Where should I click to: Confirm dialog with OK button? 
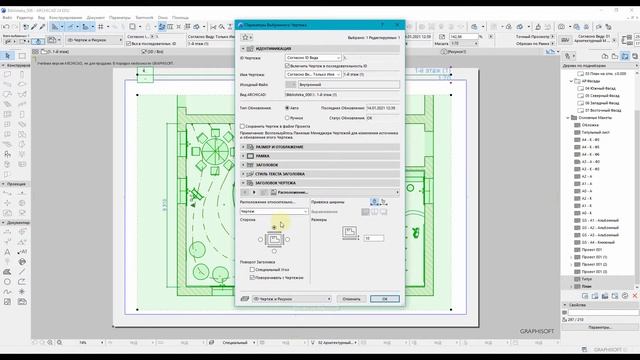(384, 299)
